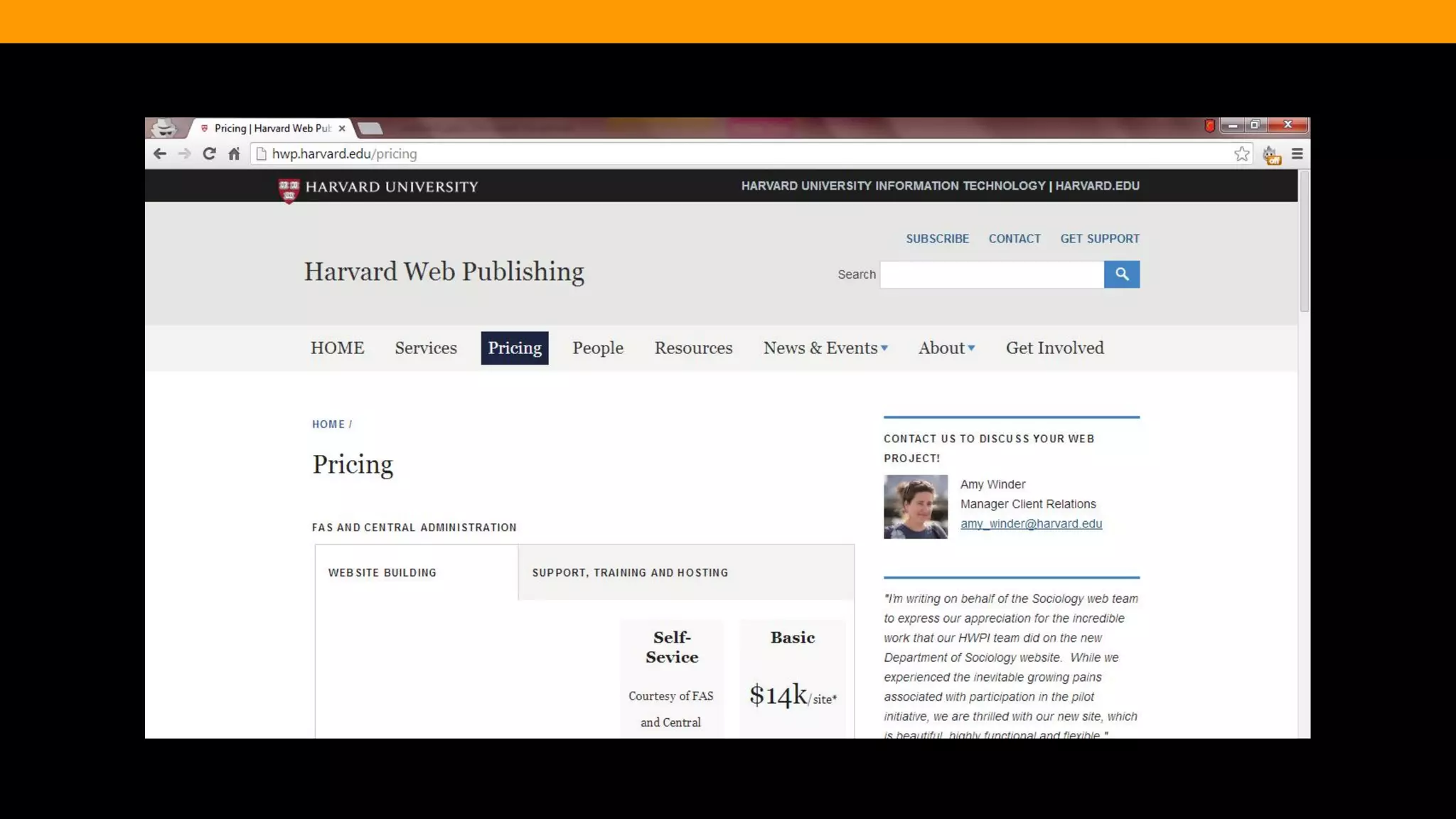Click the Harvard Web Publishing site title

coord(444,272)
